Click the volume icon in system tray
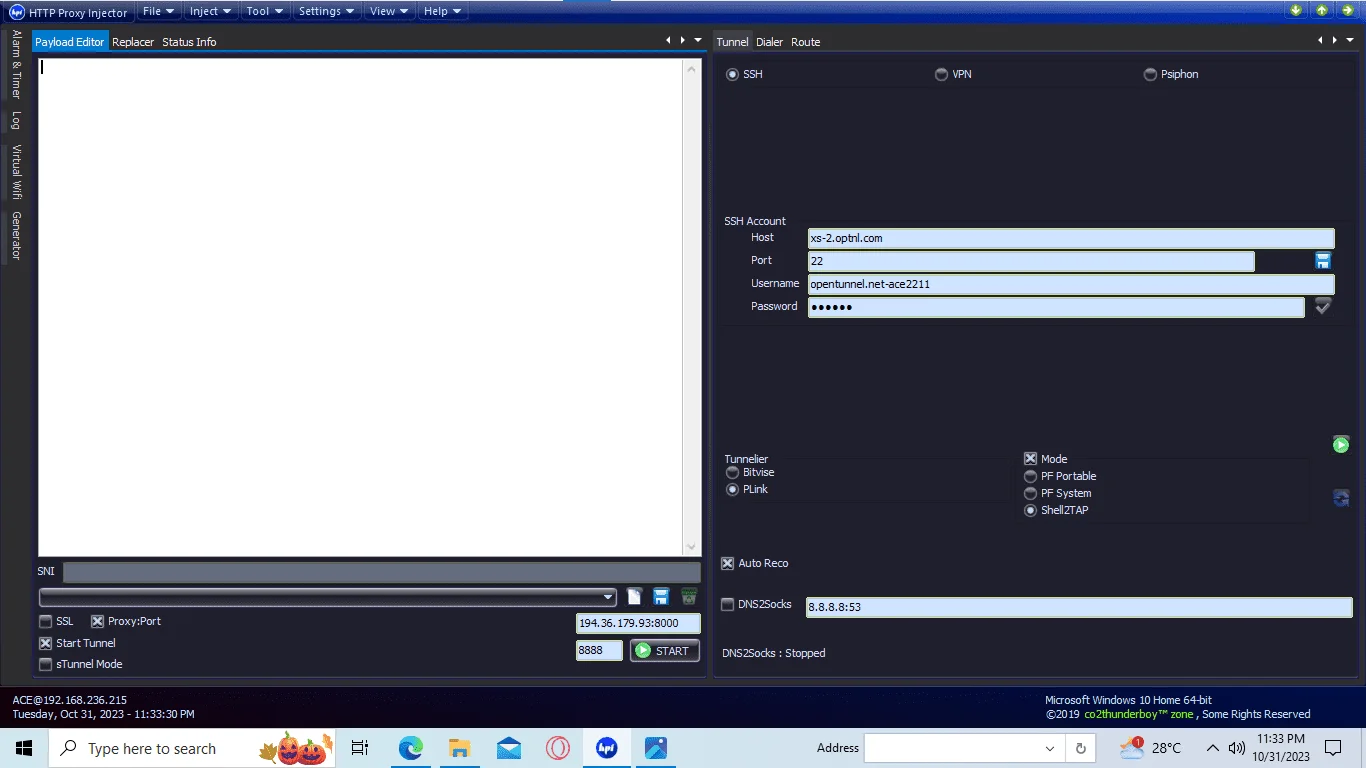 (x=1237, y=748)
